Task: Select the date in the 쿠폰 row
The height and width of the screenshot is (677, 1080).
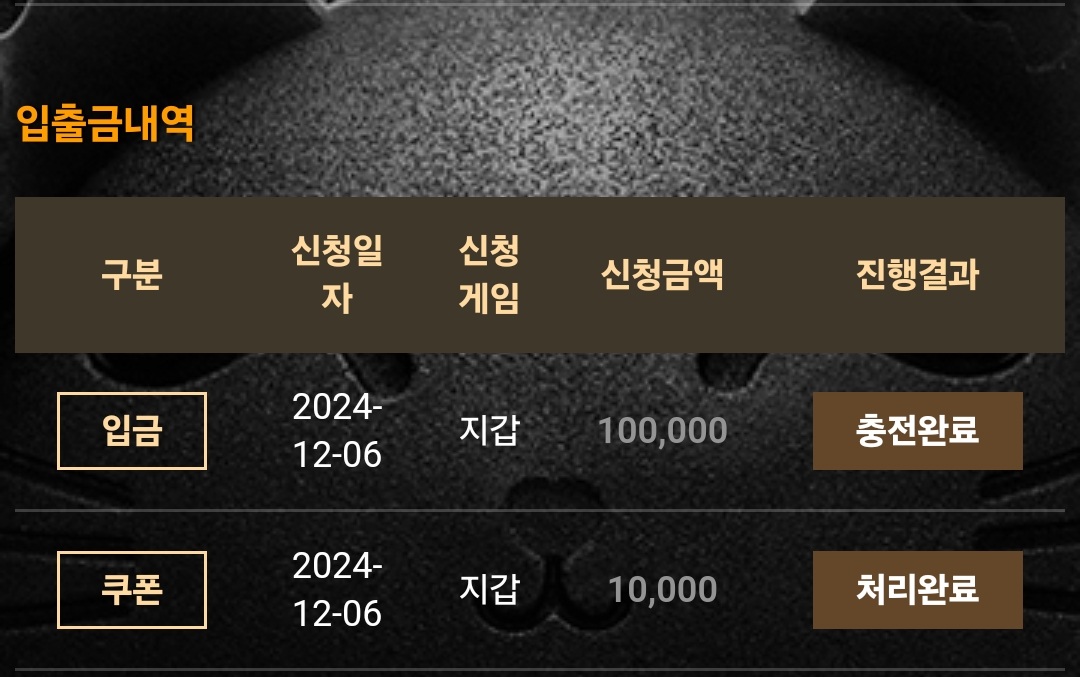Action: coord(337,590)
